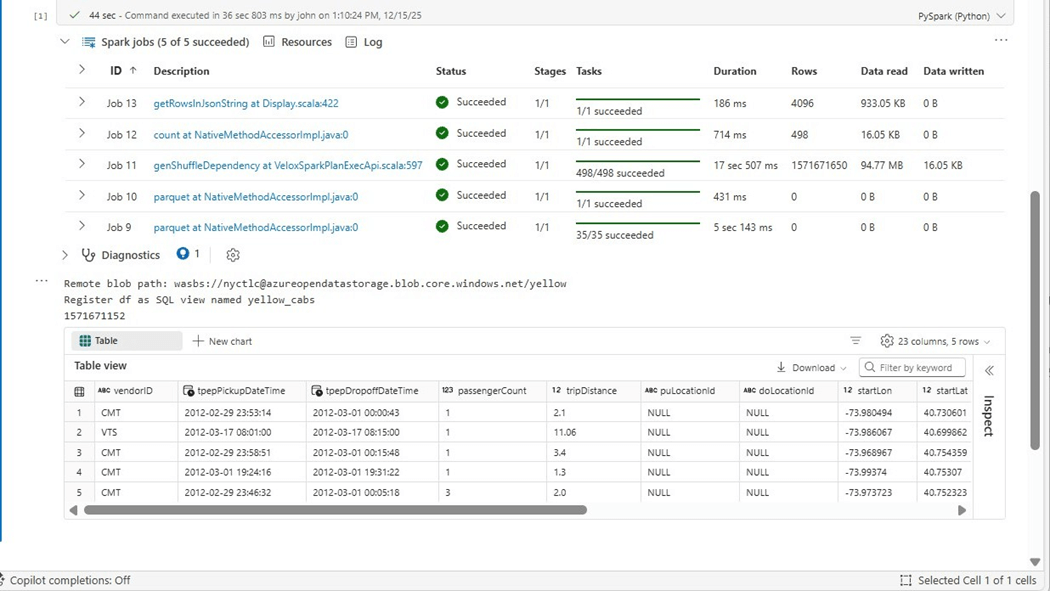This screenshot has width=1050, height=591.
Task: Toggle Copilot completions in status bar
Action: click(68, 580)
